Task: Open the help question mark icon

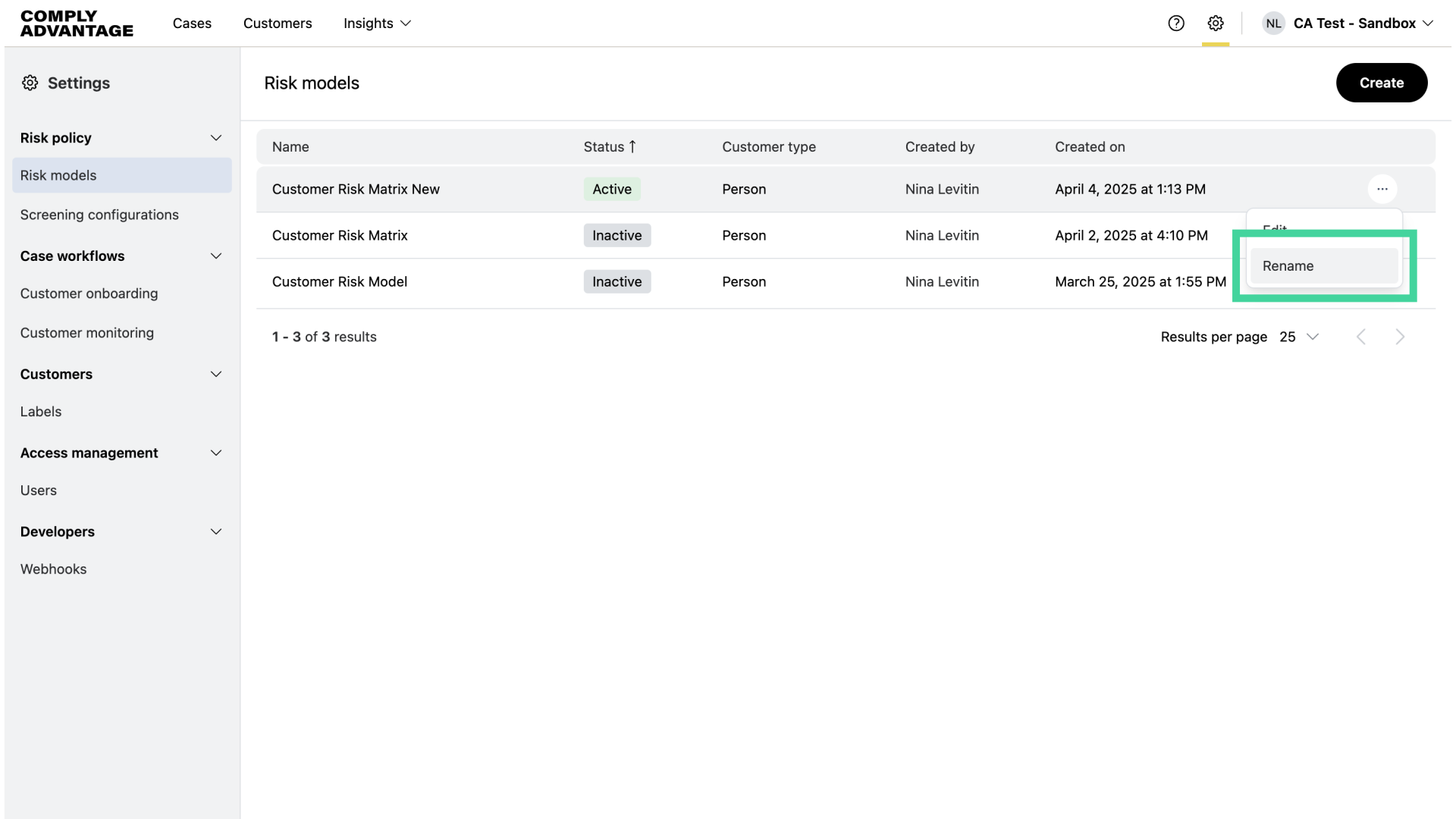Action: (1176, 24)
